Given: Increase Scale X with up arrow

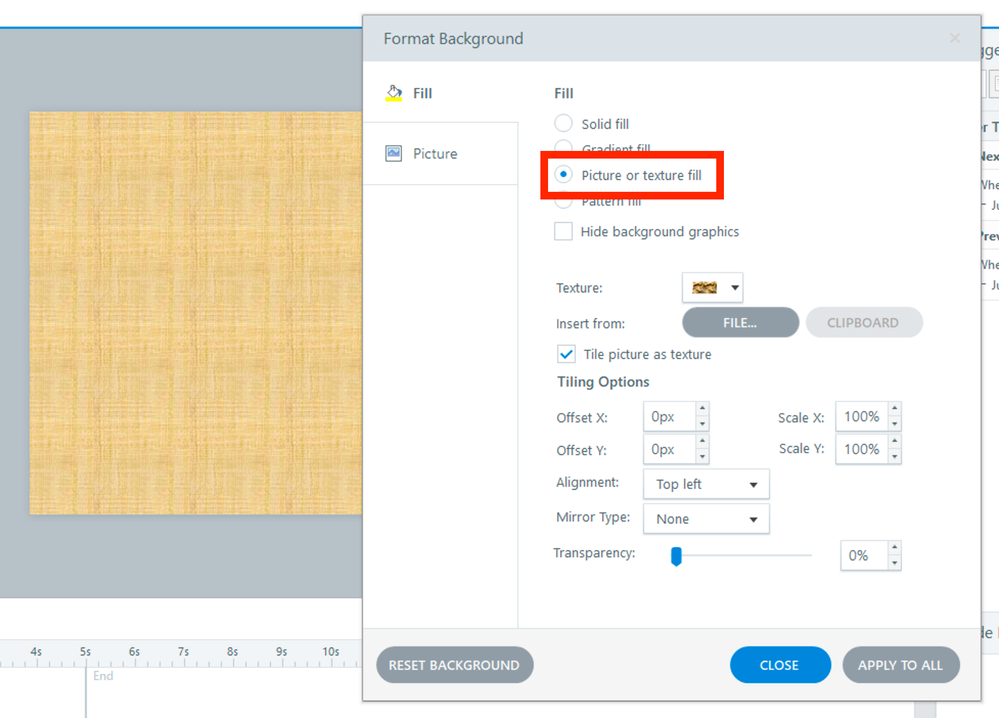Looking at the screenshot, I should (895, 409).
